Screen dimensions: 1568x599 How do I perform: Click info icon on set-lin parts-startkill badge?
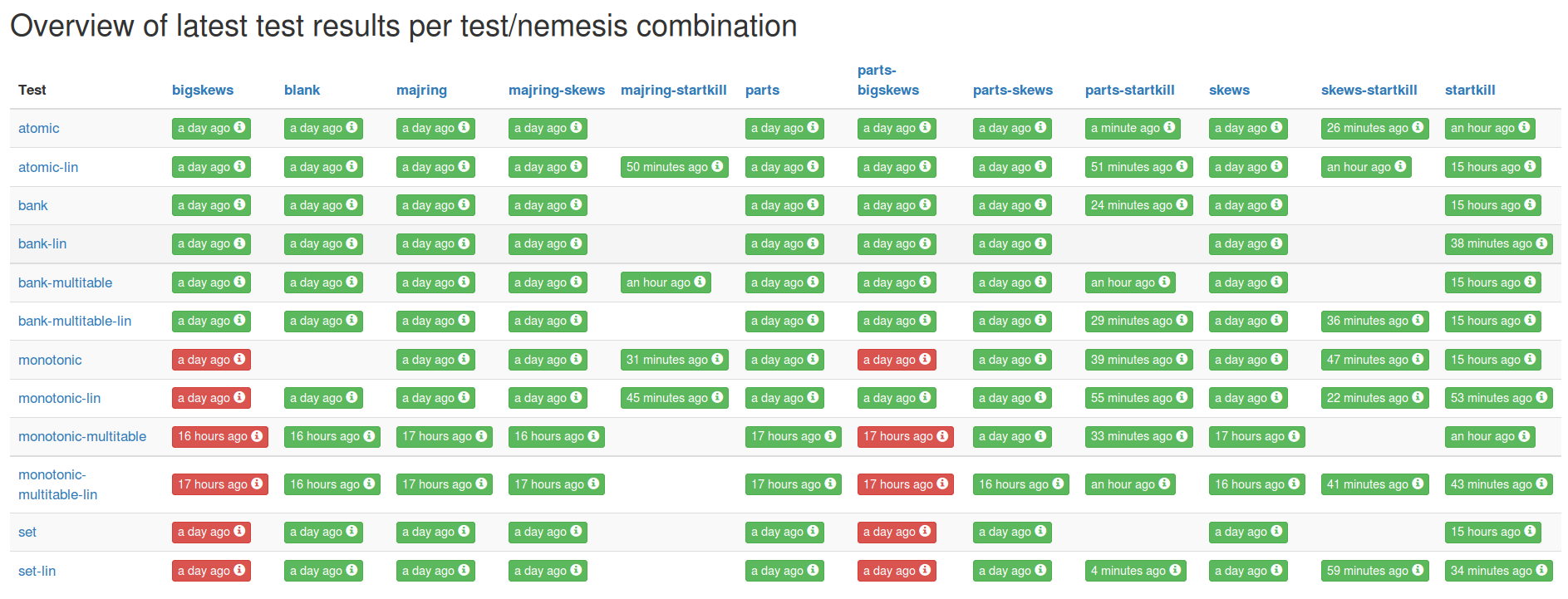pyautogui.click(x=1175, y=571)
